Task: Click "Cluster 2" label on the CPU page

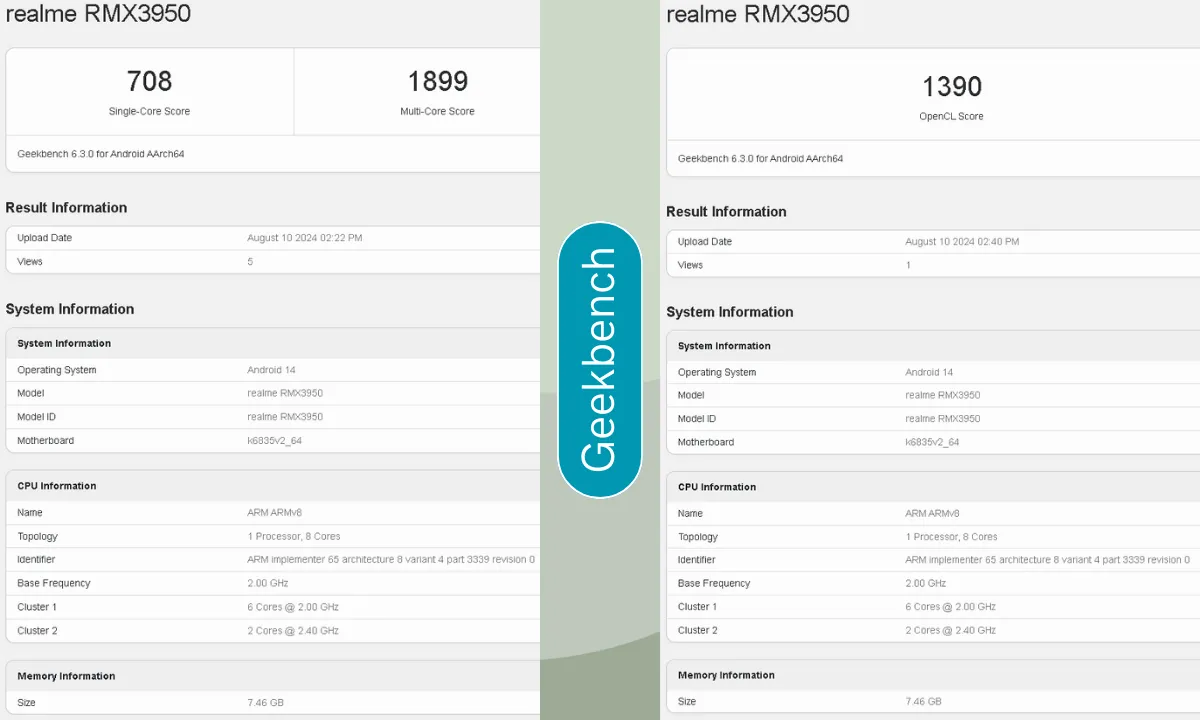Action: click(37, 631)
